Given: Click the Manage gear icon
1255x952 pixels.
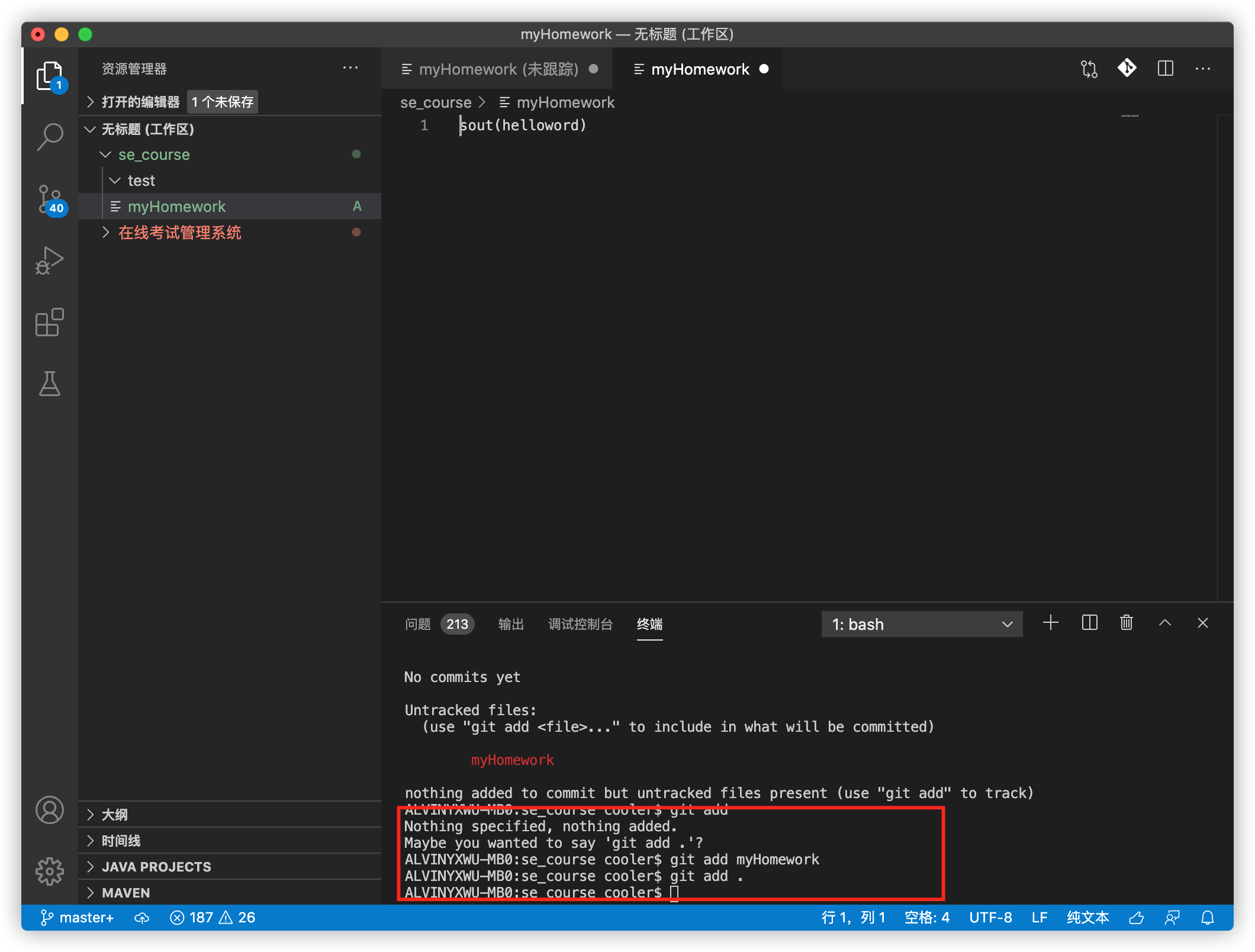Looking at the screenshot, I should click(50, 871).
